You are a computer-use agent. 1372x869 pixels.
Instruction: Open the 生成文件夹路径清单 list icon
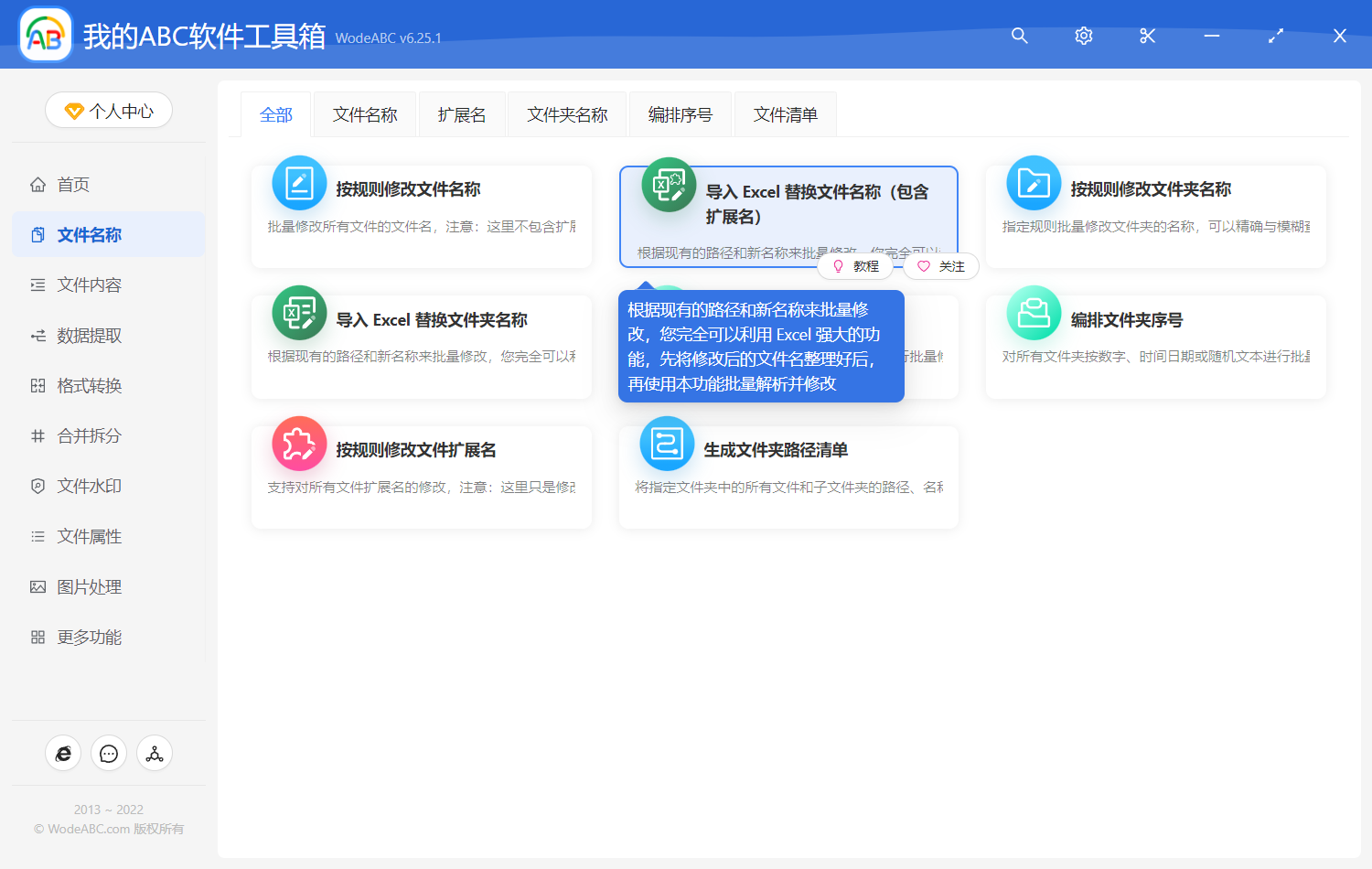coord(667,443)
